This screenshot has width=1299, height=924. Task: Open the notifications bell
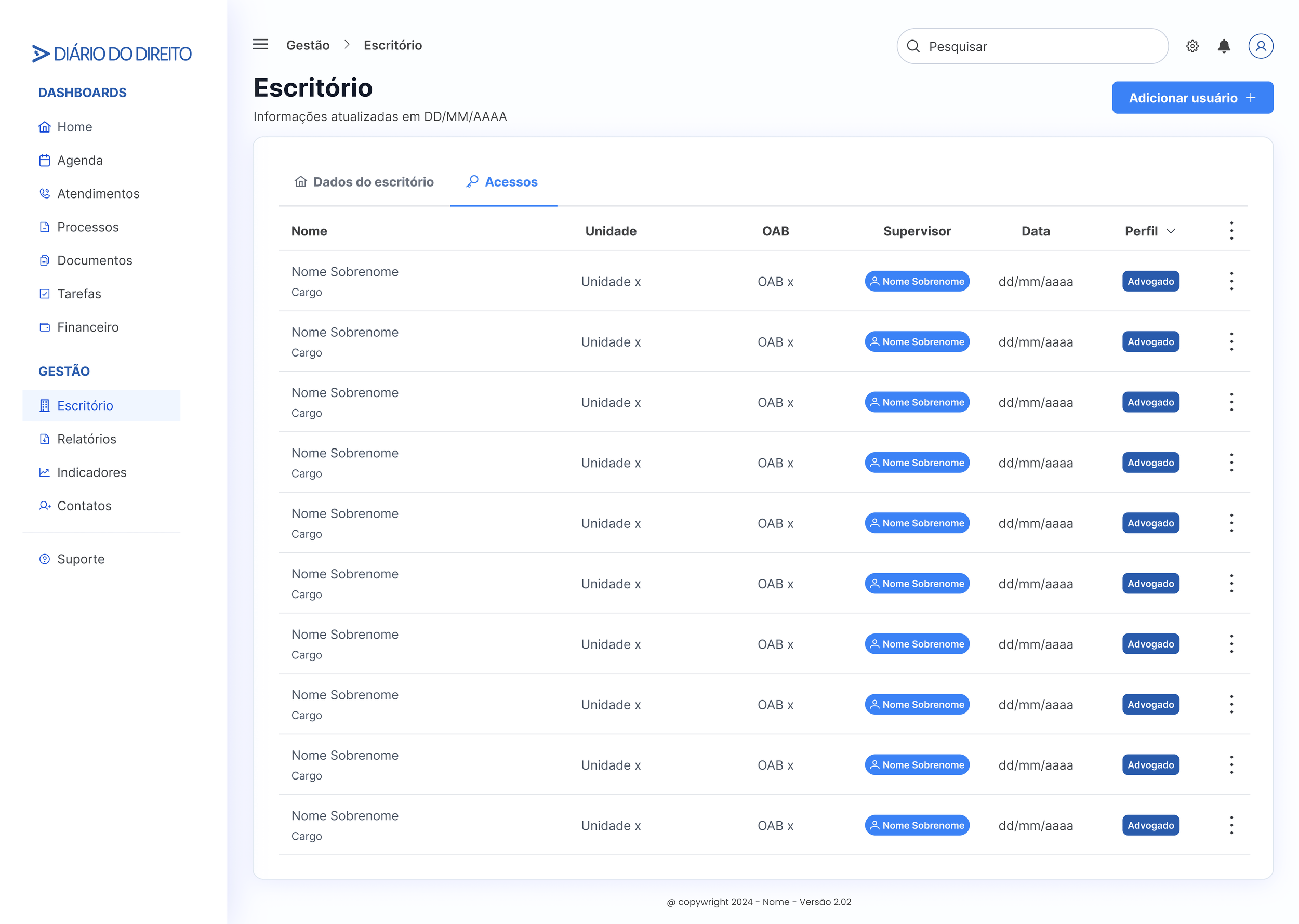point(1224,46)
